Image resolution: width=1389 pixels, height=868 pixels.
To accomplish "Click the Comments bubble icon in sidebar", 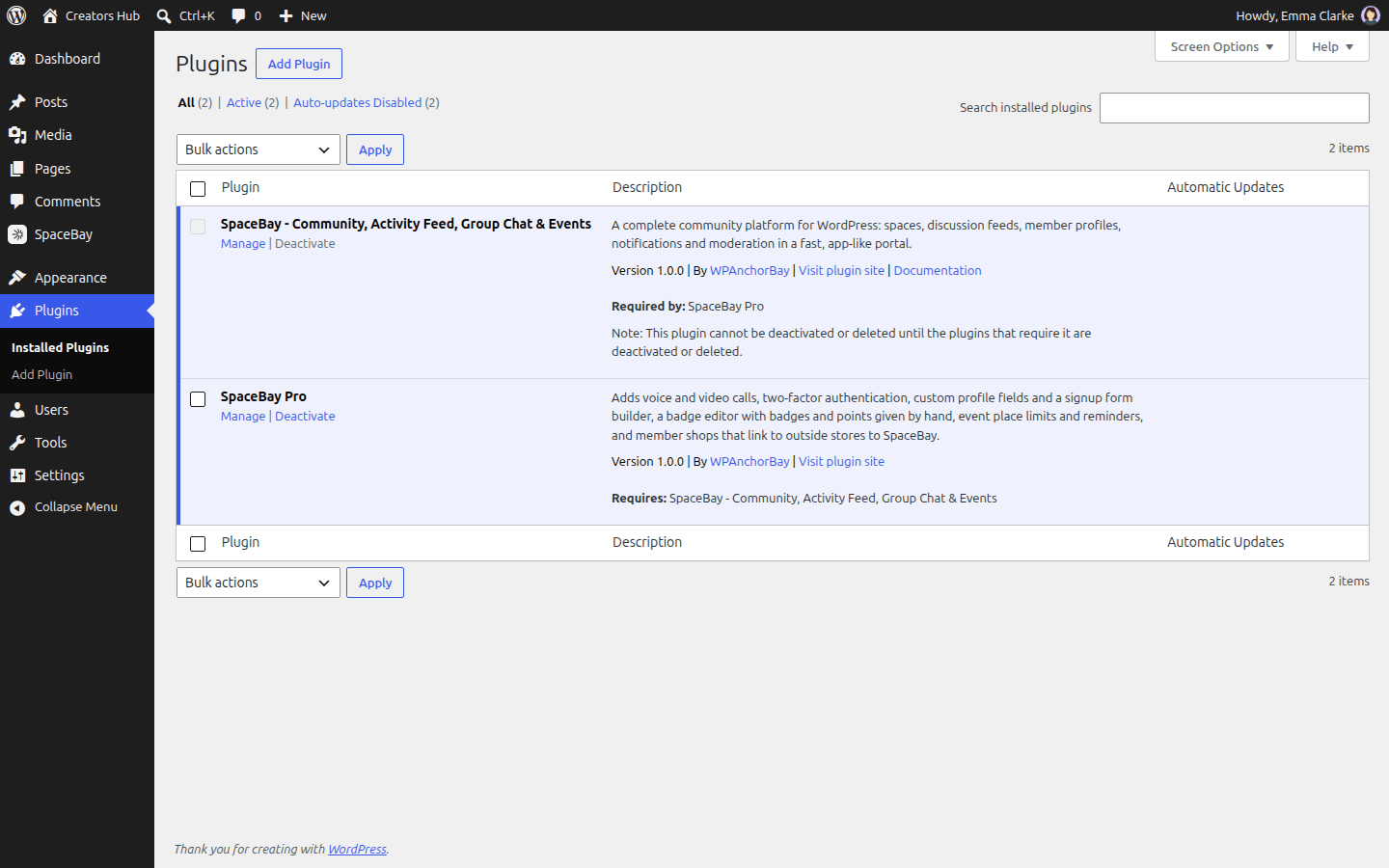I will click(17, 202).
